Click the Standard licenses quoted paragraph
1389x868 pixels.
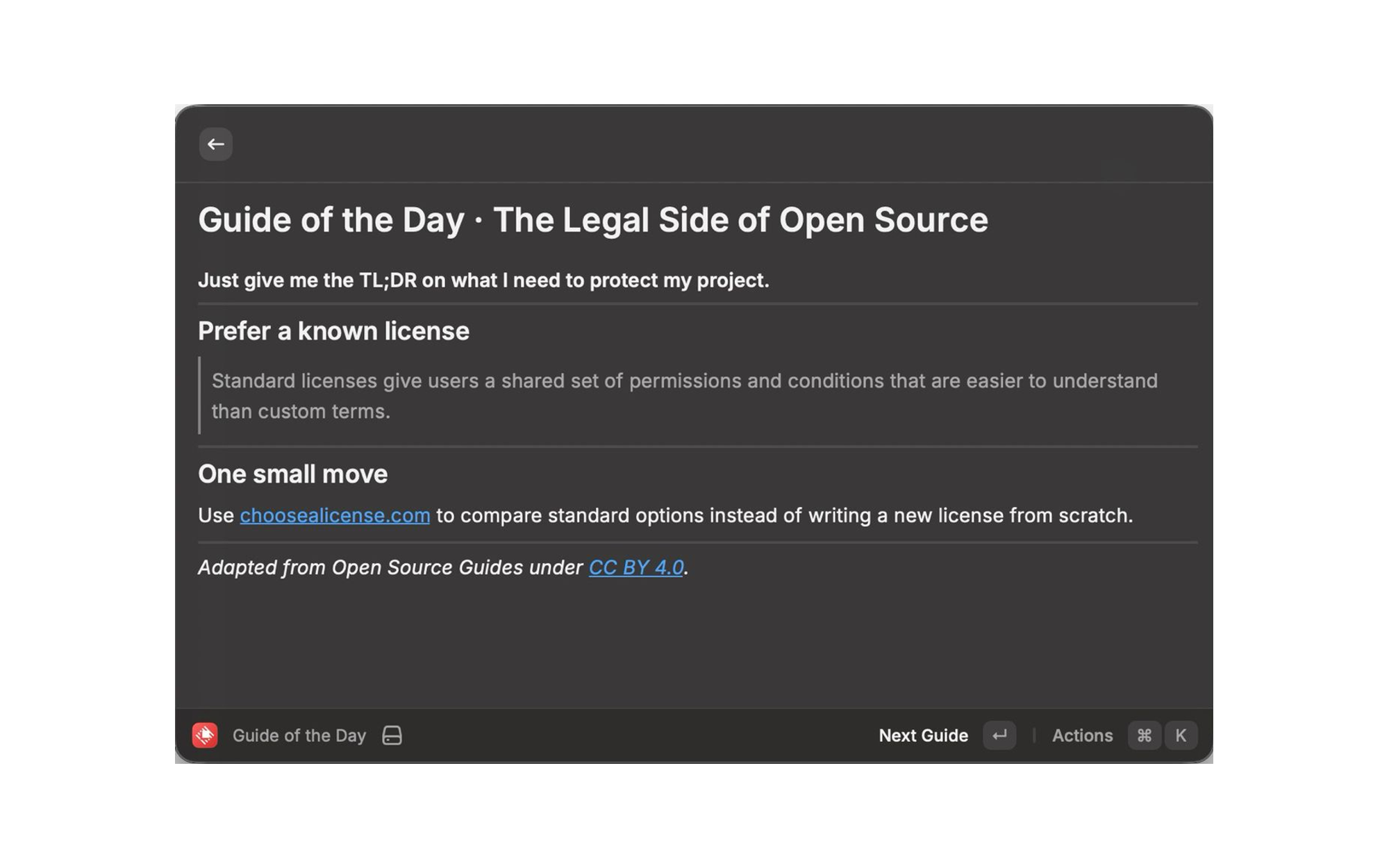(684, 396)
